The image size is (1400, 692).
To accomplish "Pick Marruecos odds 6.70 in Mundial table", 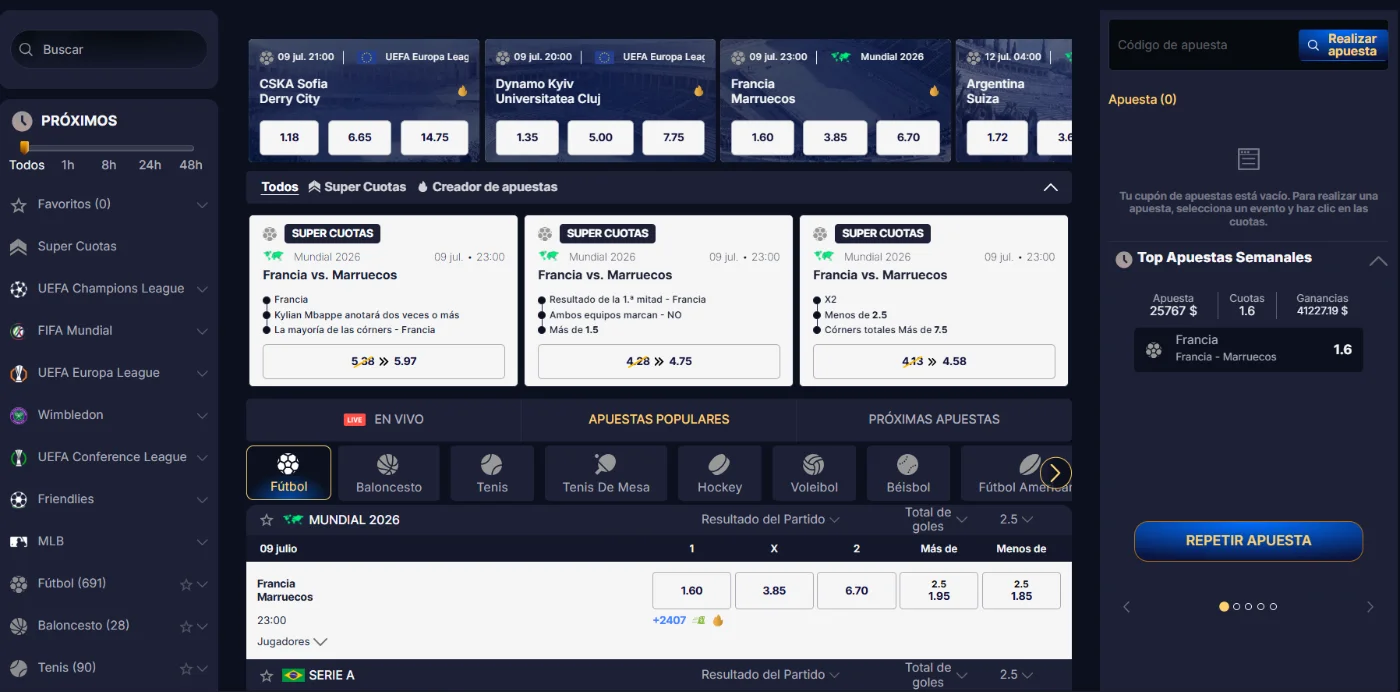I will point(857,591).
